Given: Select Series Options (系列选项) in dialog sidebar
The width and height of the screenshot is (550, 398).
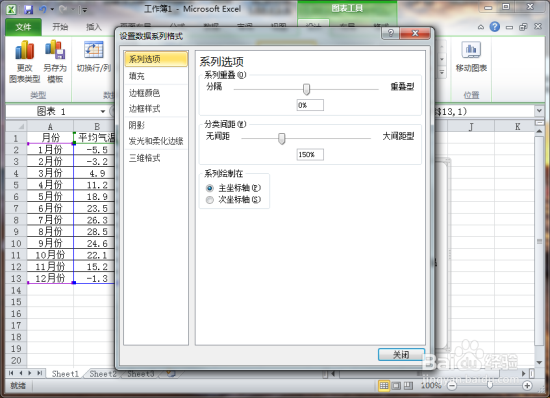Looking at the screenshot, I should coord(156,59).
